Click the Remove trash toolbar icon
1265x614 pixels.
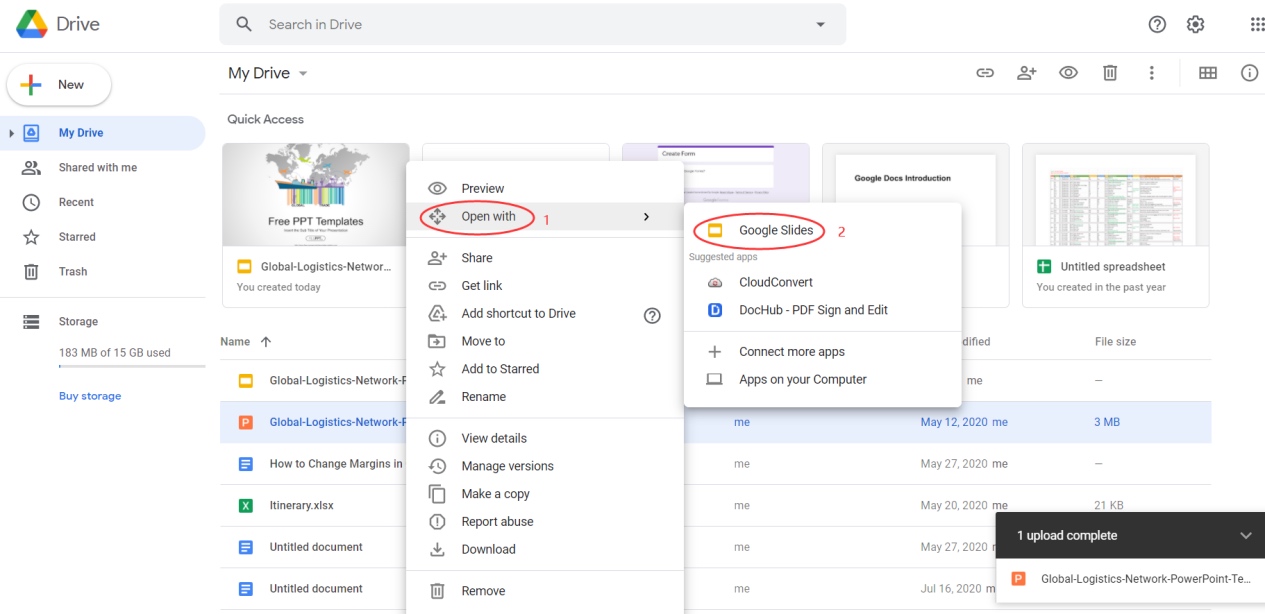[1110, 73]
